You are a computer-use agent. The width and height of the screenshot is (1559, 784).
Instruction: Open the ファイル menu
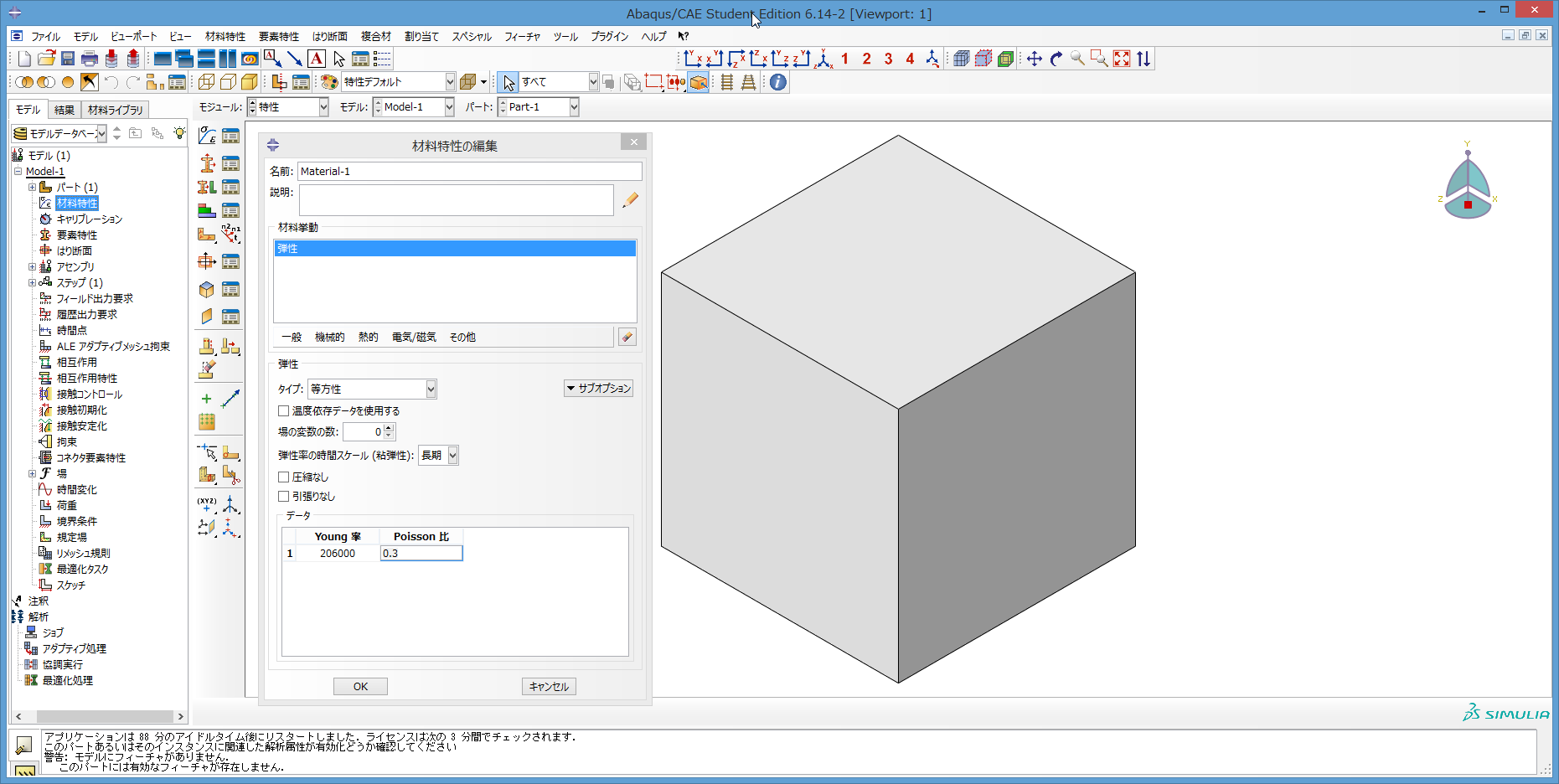tap(45, 37)
